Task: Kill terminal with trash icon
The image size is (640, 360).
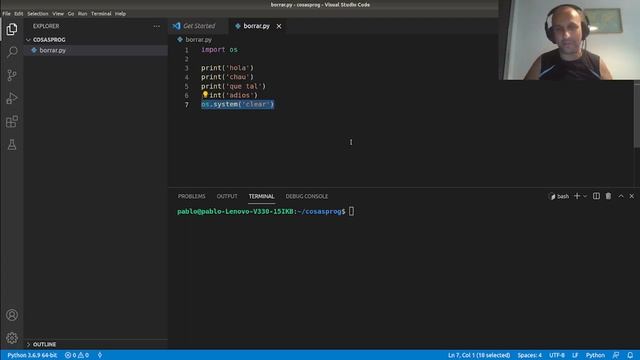Action: (x=608, y=196)
